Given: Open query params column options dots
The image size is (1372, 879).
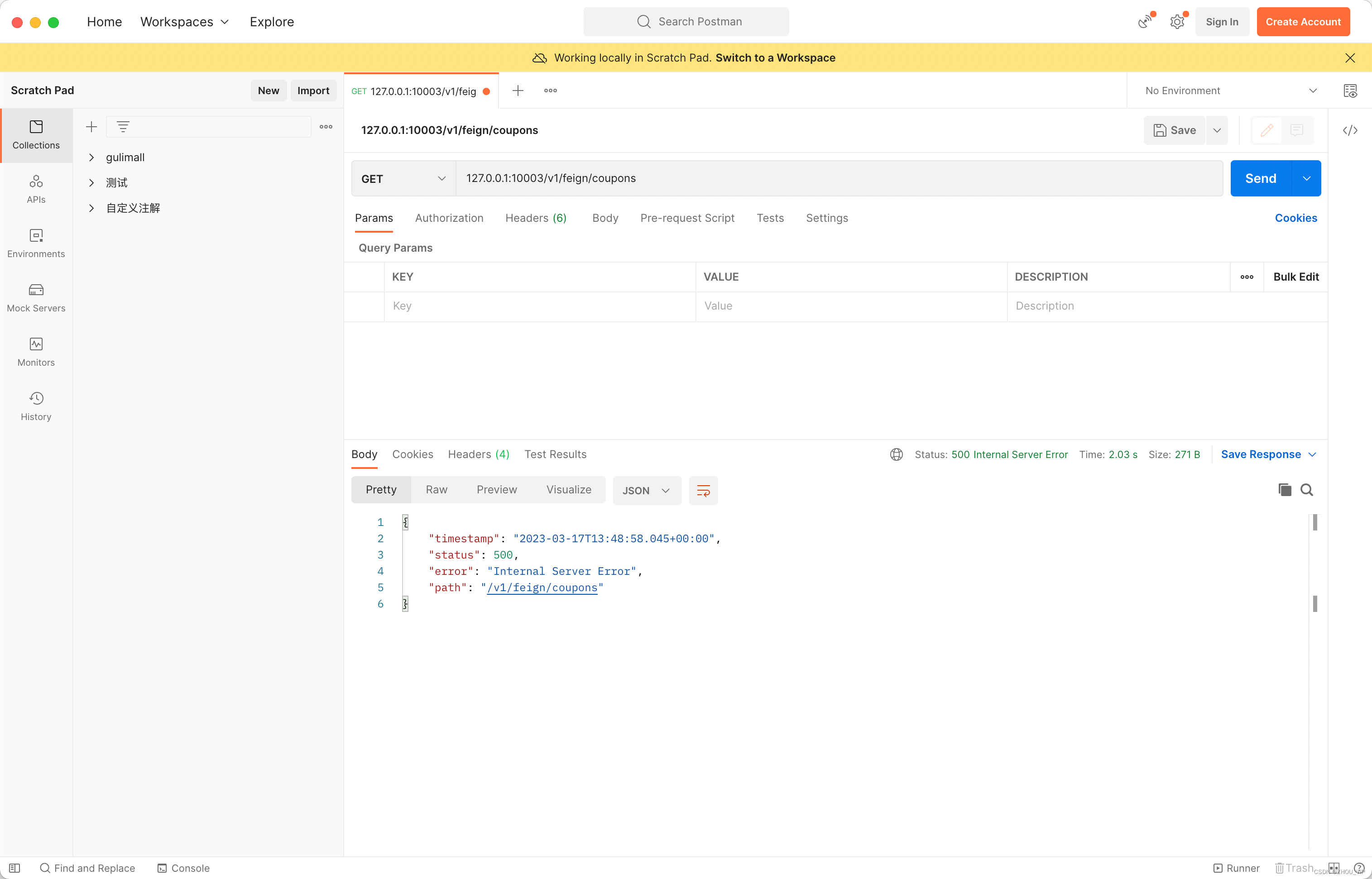Looking at the screenshot, I should [x=1247, y=277].
